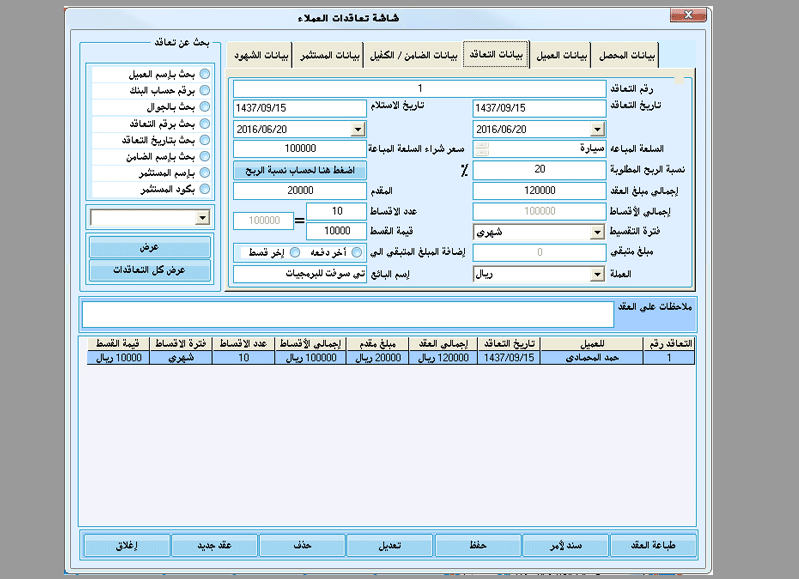This screenshot has width=799, height=579.
Task: Click spinner beside السلعة المباعه field
Action: click(x=482, y=149)
